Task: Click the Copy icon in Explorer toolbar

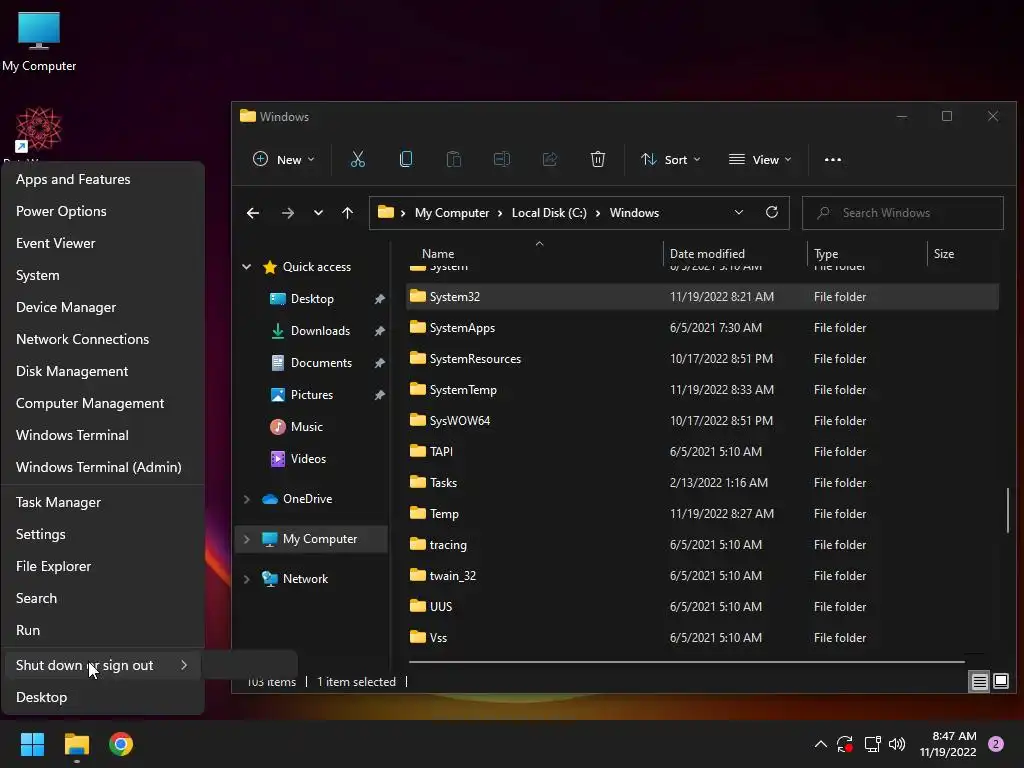Action: coord(406,159)
